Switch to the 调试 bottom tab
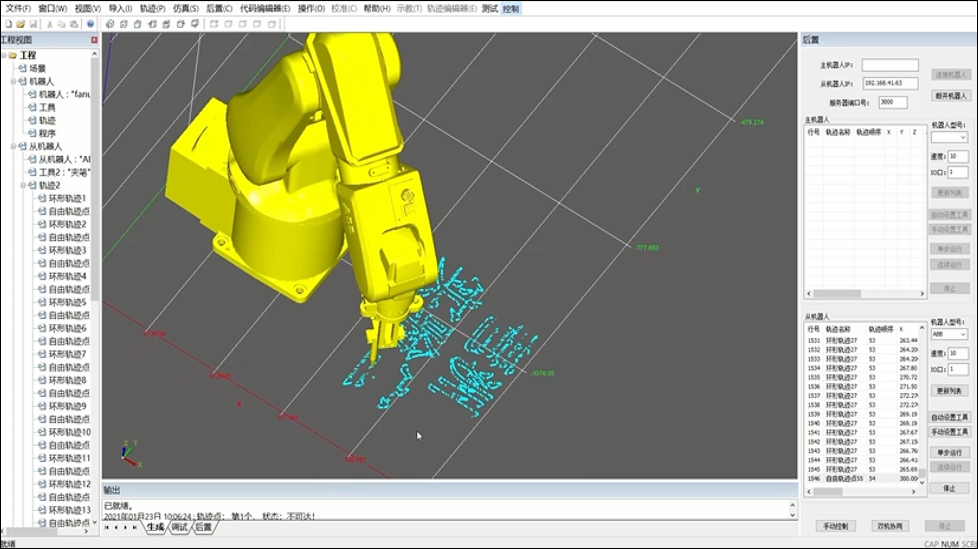Viewport: 978px width, 549px height. point(179,527)
